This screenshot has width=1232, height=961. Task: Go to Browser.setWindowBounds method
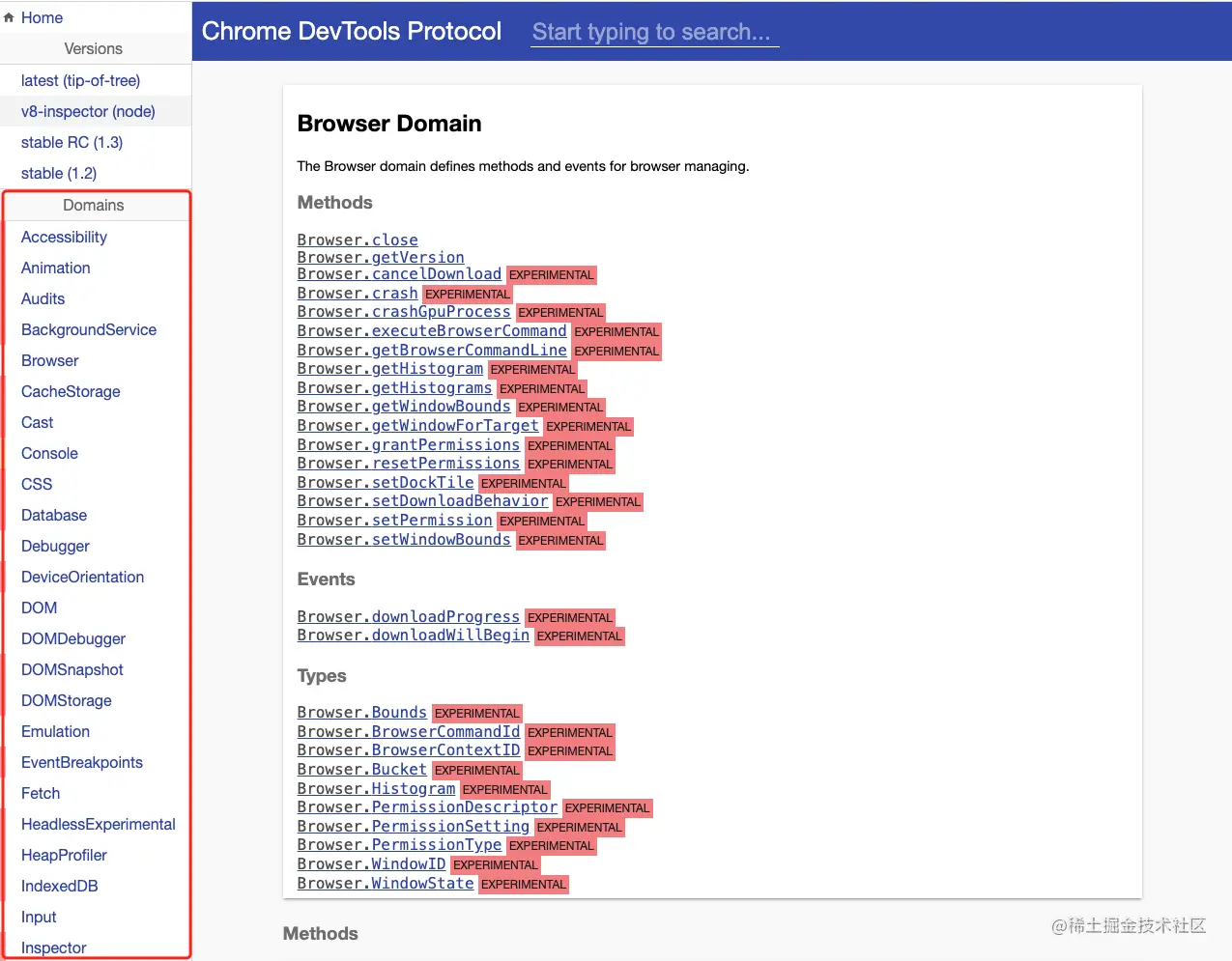(404, 539)
